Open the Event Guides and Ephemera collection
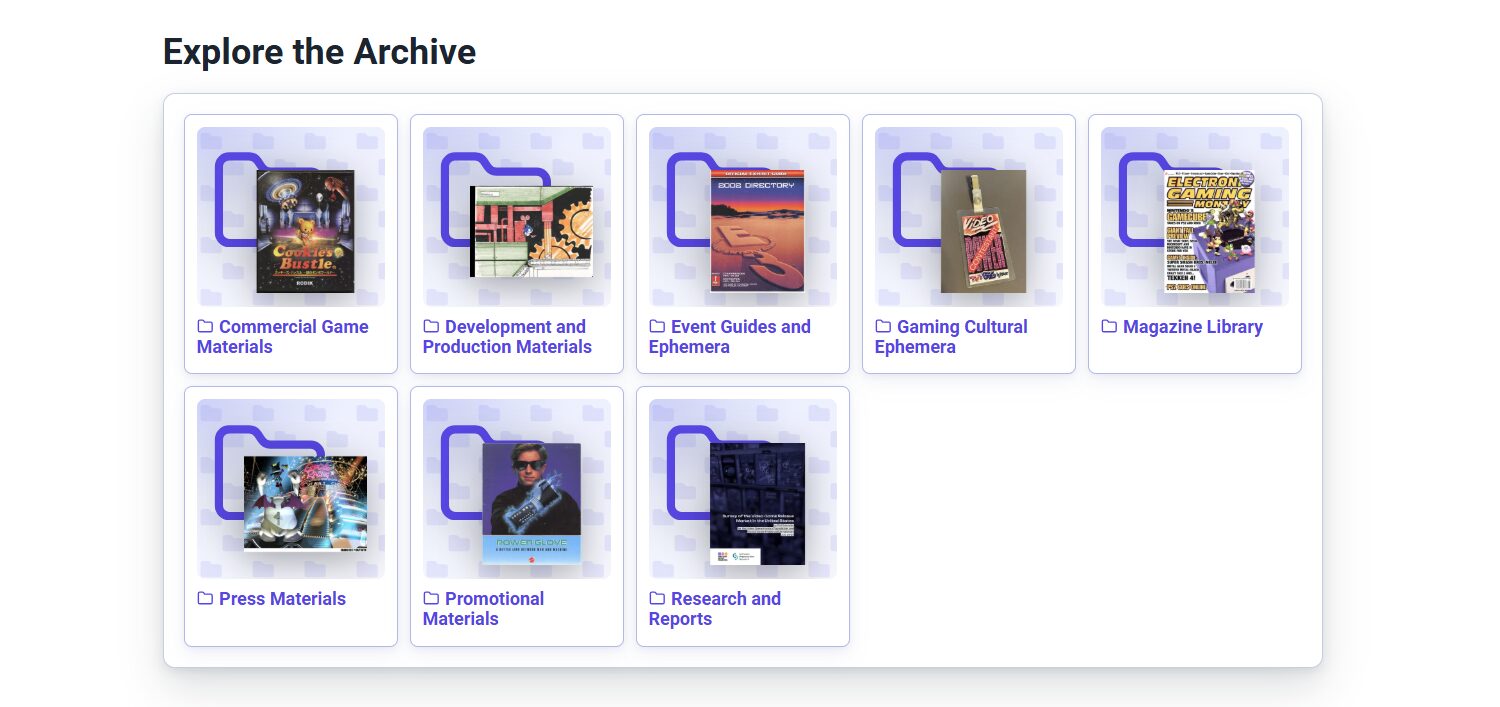1500x707 pixels. (x=730, y=336)
